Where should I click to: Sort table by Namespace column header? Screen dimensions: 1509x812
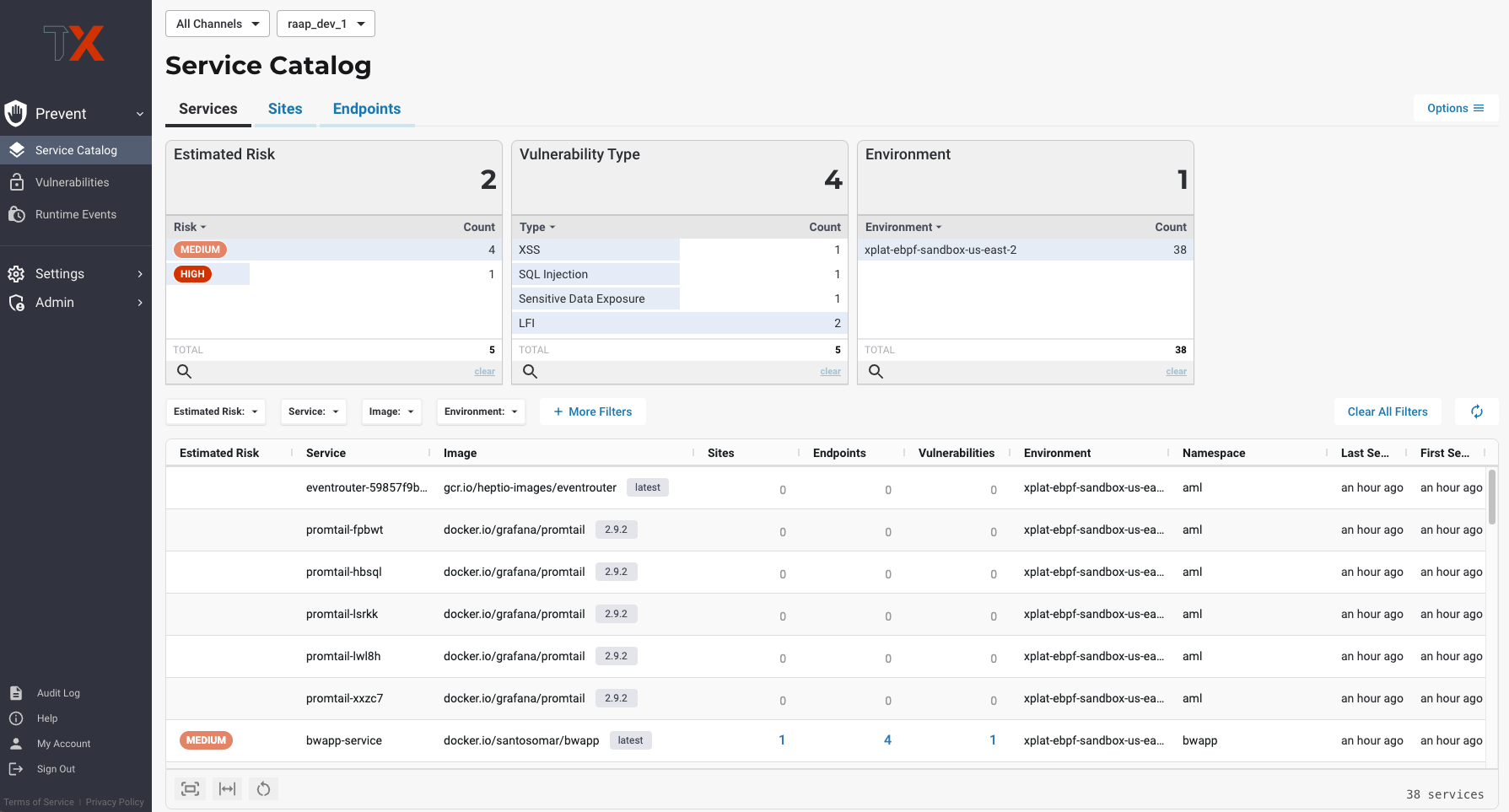tap(1214, 453)
